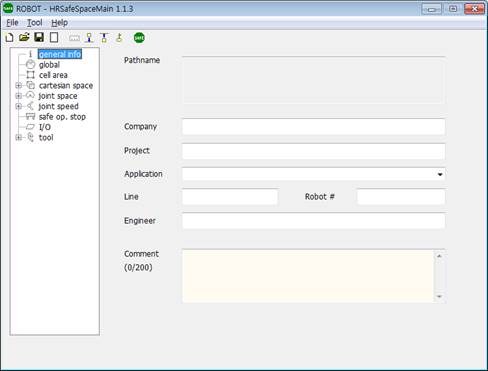Save using the floppy disk icon
The image size is (488, 371).
39,37
